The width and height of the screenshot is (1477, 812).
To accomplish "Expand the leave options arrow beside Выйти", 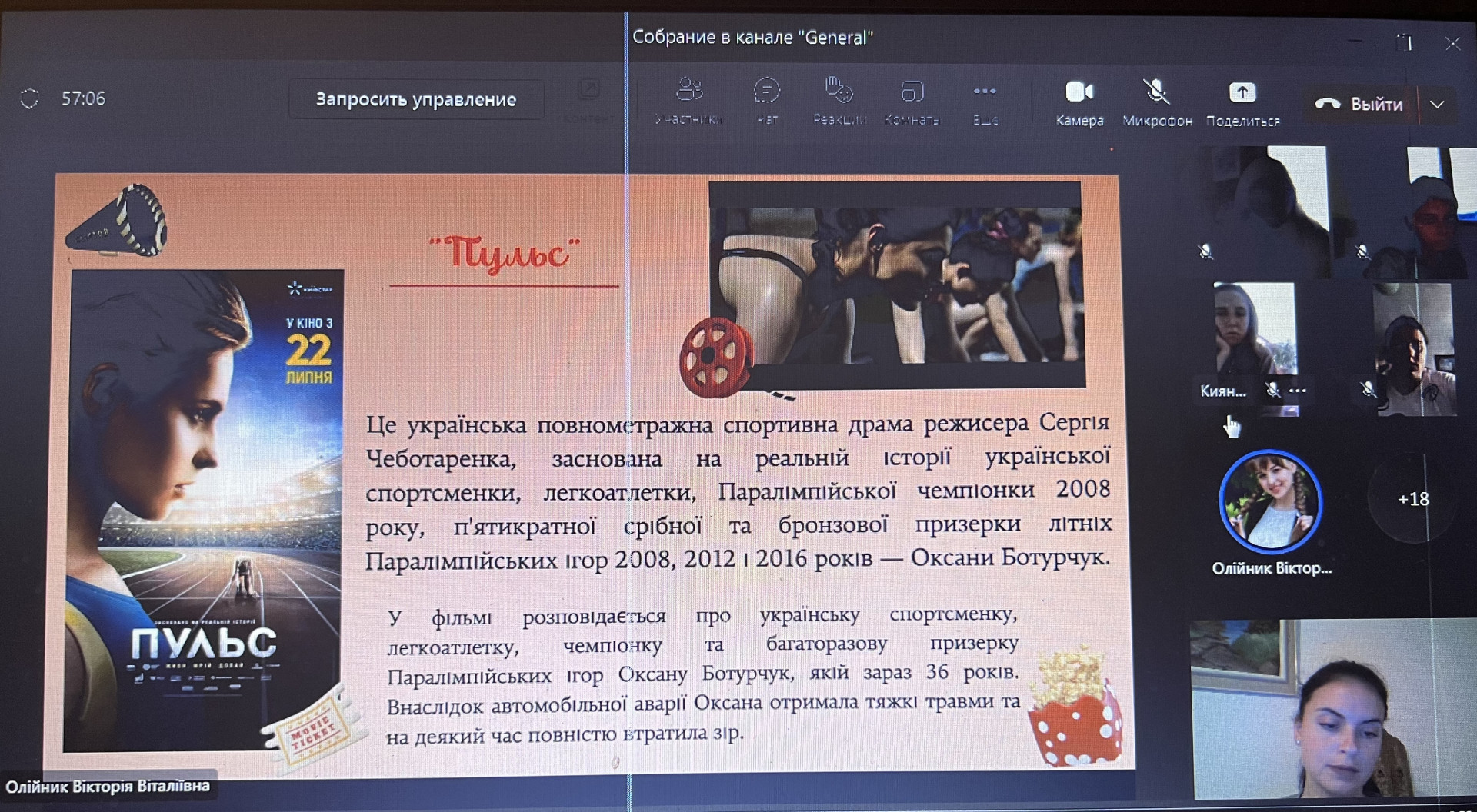I will pos(1437,104).
